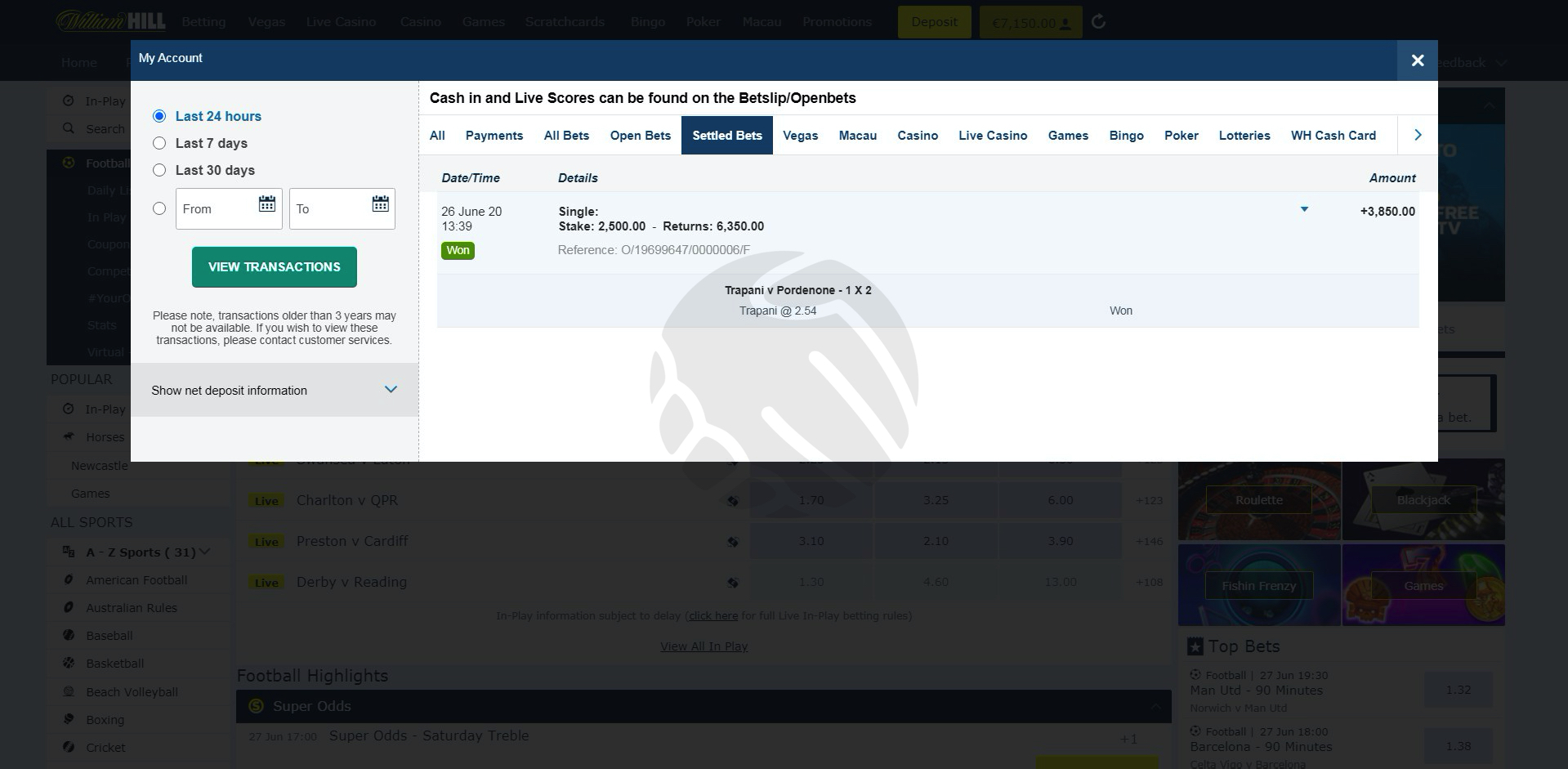Click the account user icon beside balance

1065,24
